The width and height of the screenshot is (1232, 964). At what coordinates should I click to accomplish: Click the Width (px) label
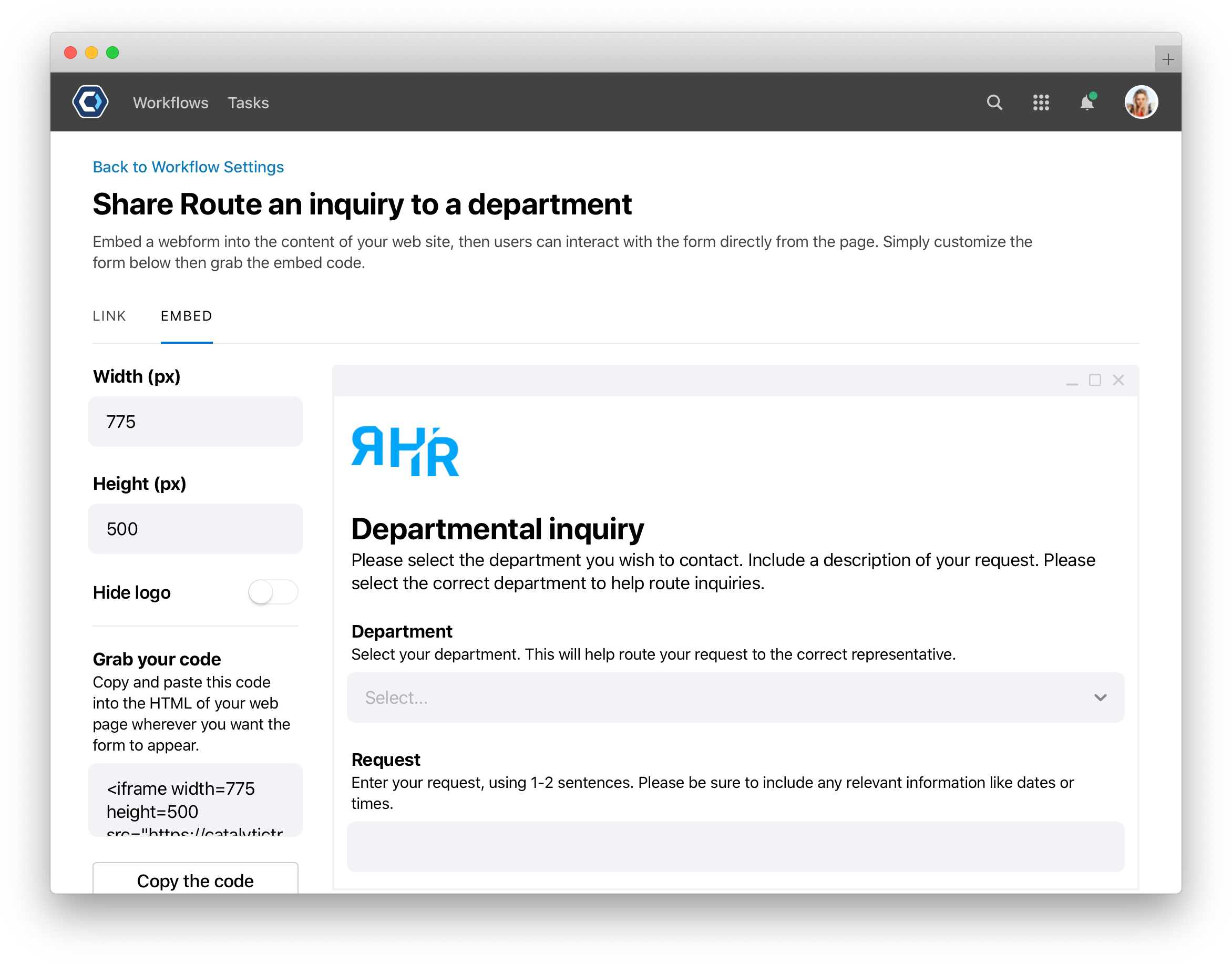137,376
